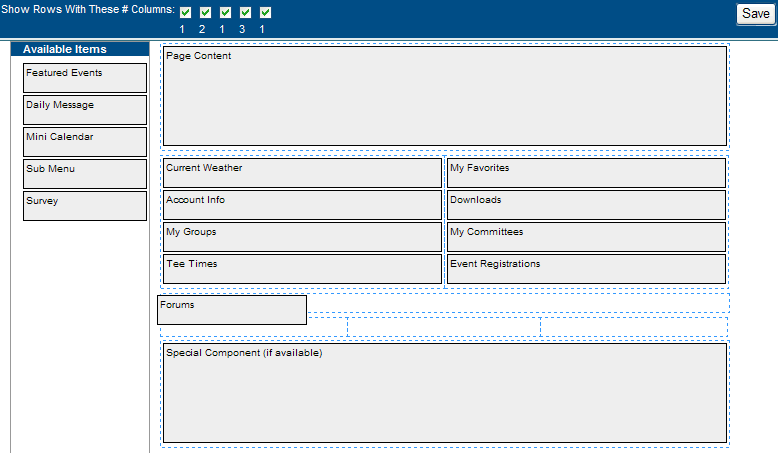Select the My Favorites block
Screen dimensions: 778x453
586,173
